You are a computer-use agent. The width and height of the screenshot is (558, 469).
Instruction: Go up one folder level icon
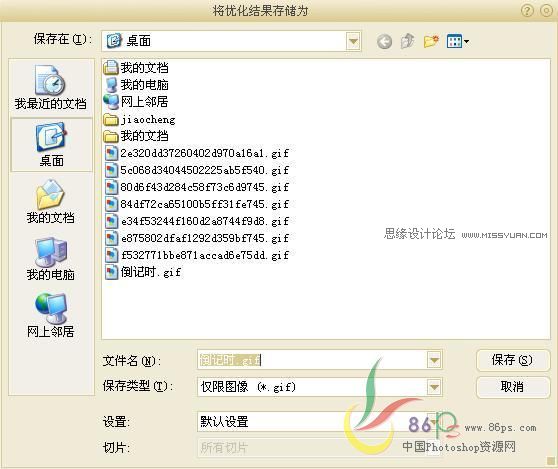point(408,41)
